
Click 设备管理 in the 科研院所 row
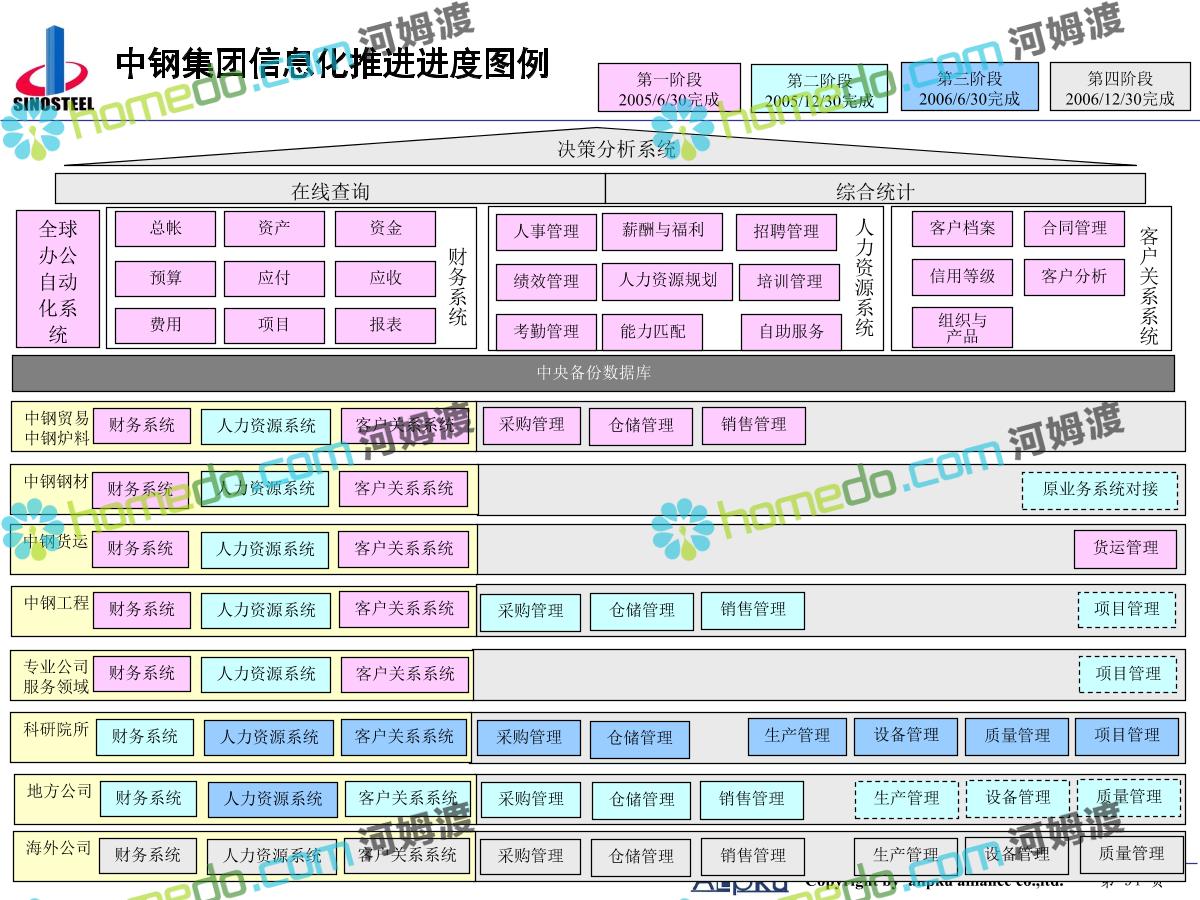[906, 737]
